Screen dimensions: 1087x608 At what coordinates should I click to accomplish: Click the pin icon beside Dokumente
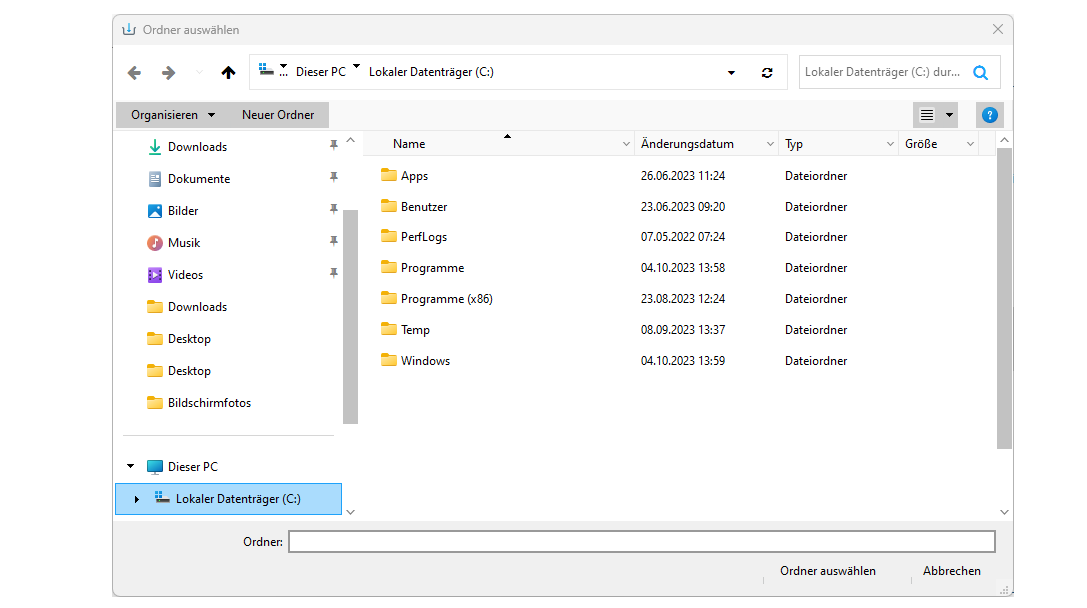click(333, 177)
